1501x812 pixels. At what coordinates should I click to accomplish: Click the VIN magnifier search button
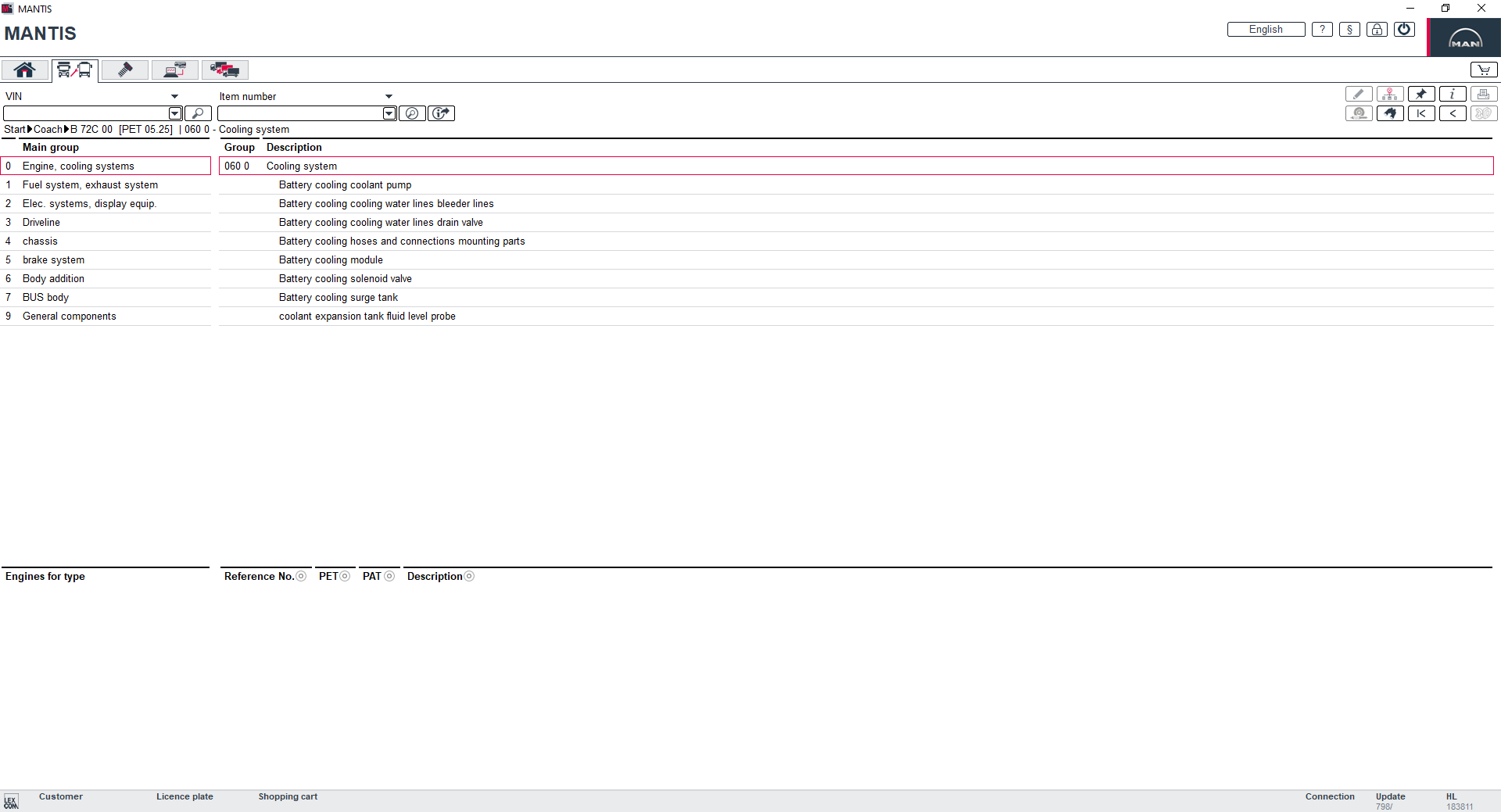pyautogui.click(x=198, y=113)
